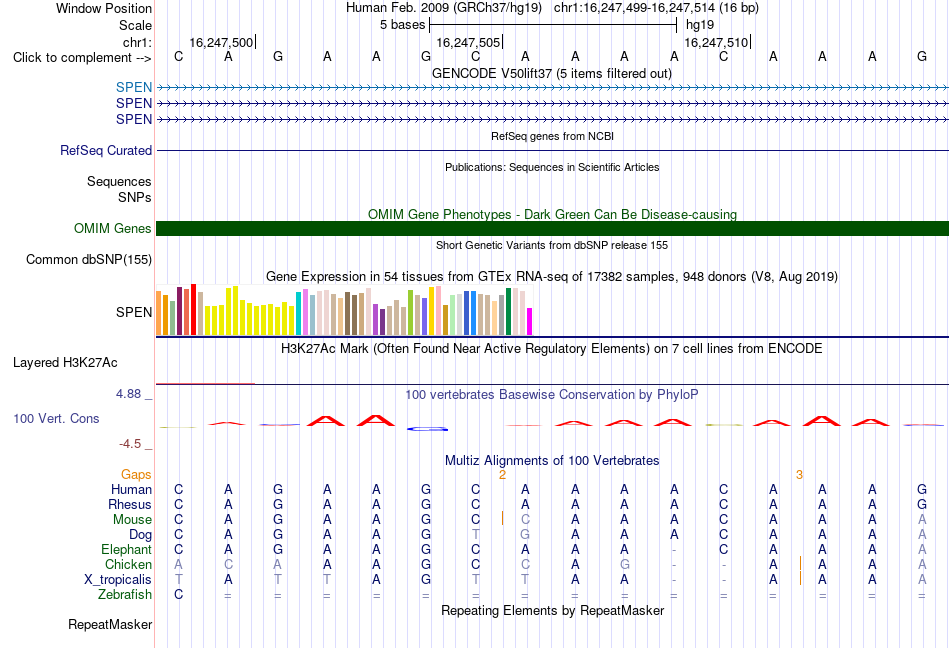Open Common dbSNP(155) track label

tap(88, 259)
